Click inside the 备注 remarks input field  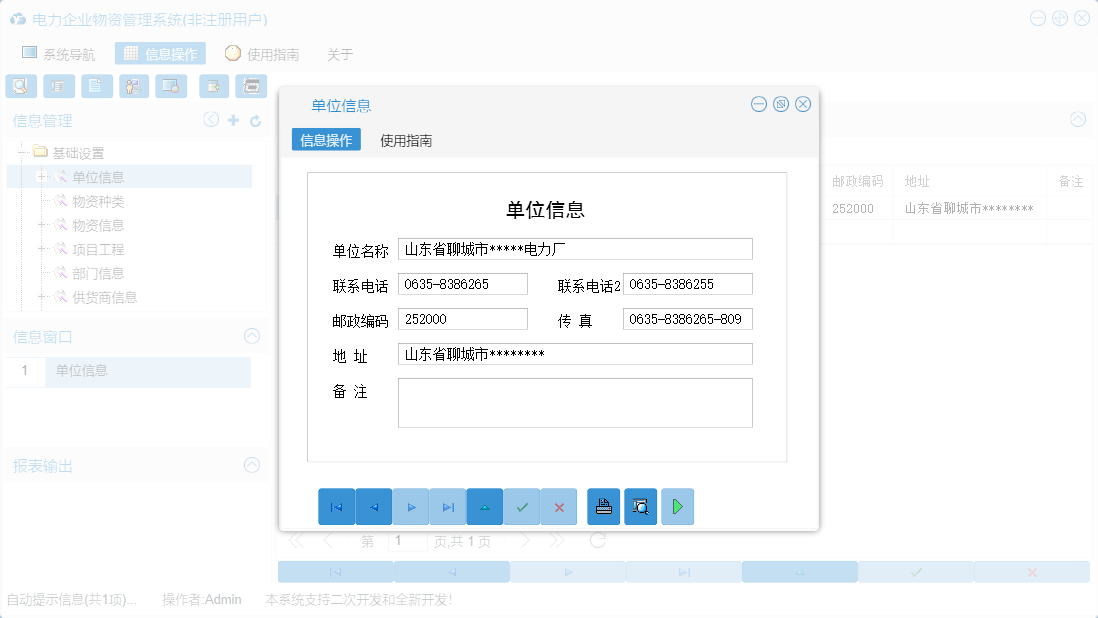click(575, 402)
